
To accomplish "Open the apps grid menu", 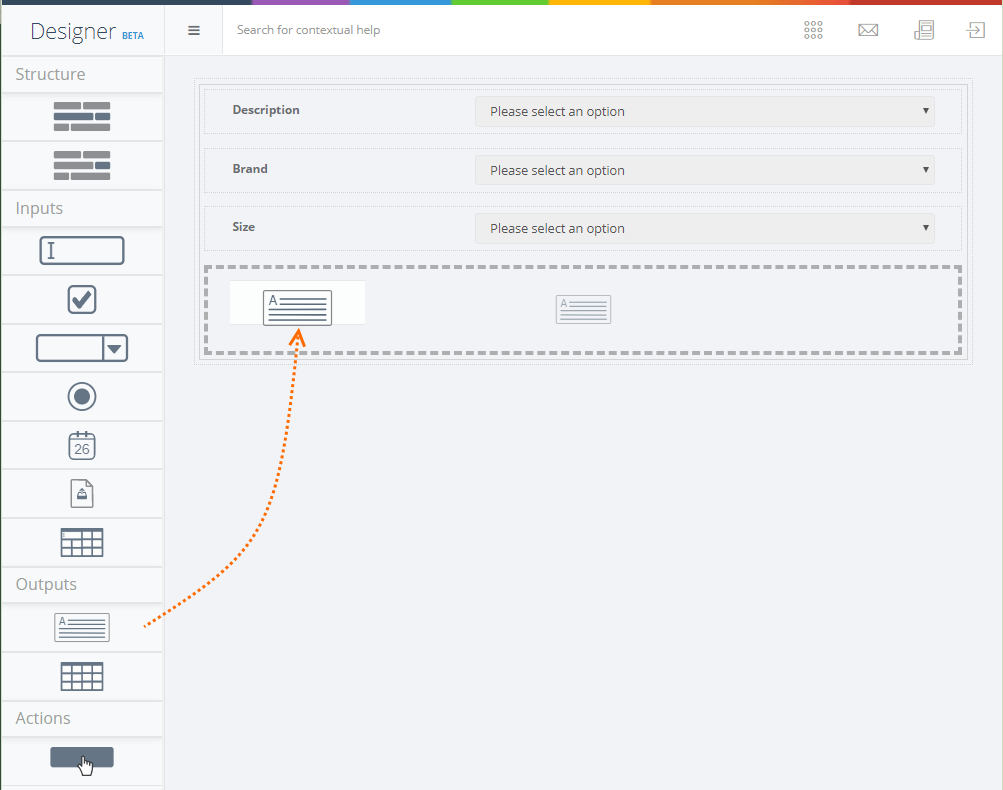I will [813, 30].
